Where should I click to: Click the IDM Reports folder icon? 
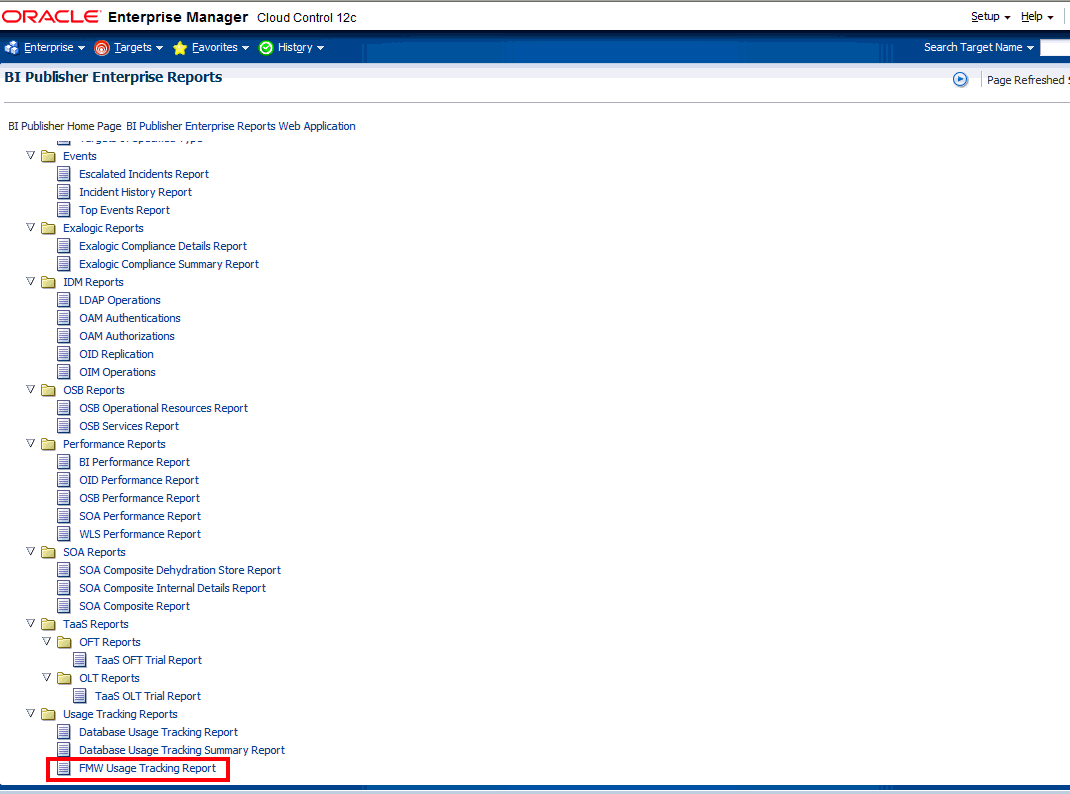[x=48, y=282]
